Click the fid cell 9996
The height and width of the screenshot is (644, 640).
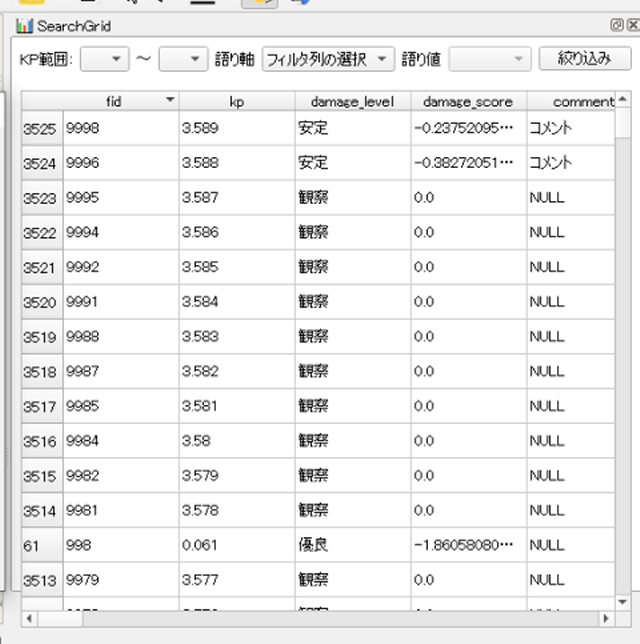click(120, 163)
